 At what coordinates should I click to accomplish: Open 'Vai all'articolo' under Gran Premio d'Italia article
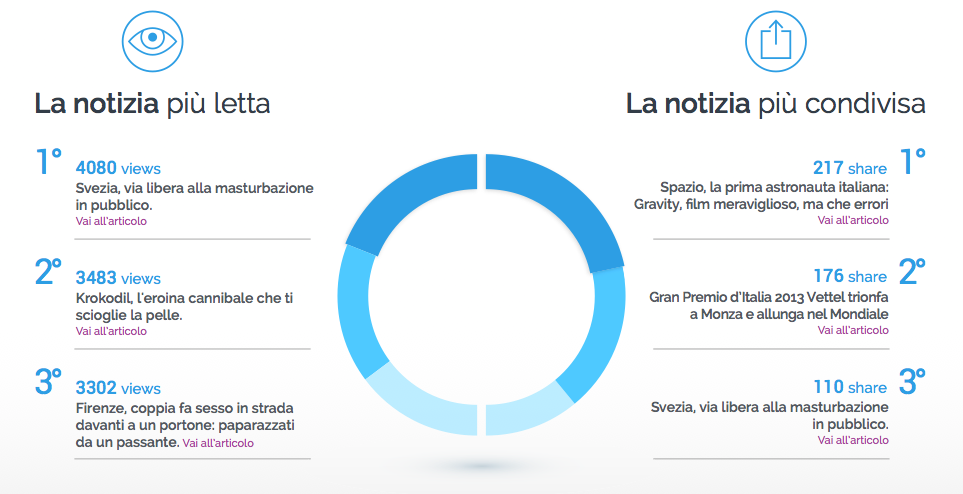pos(852,330)
